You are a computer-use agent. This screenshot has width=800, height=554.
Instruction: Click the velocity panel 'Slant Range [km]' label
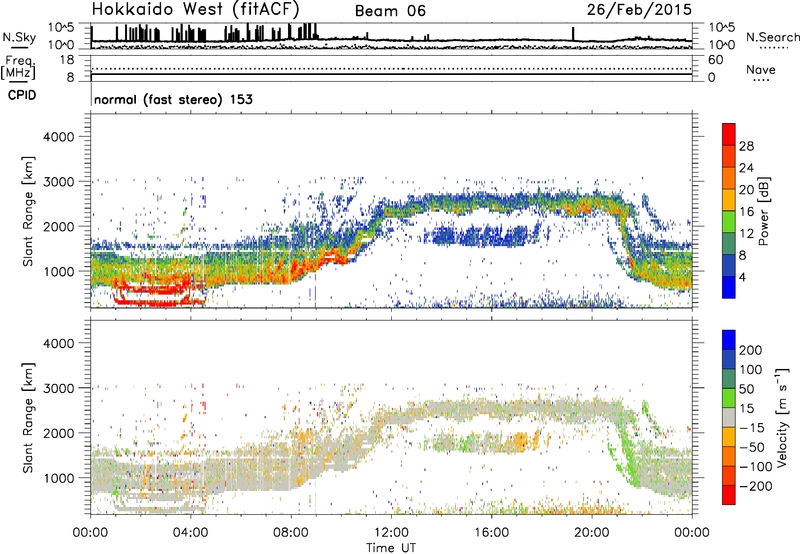point(28,418)
